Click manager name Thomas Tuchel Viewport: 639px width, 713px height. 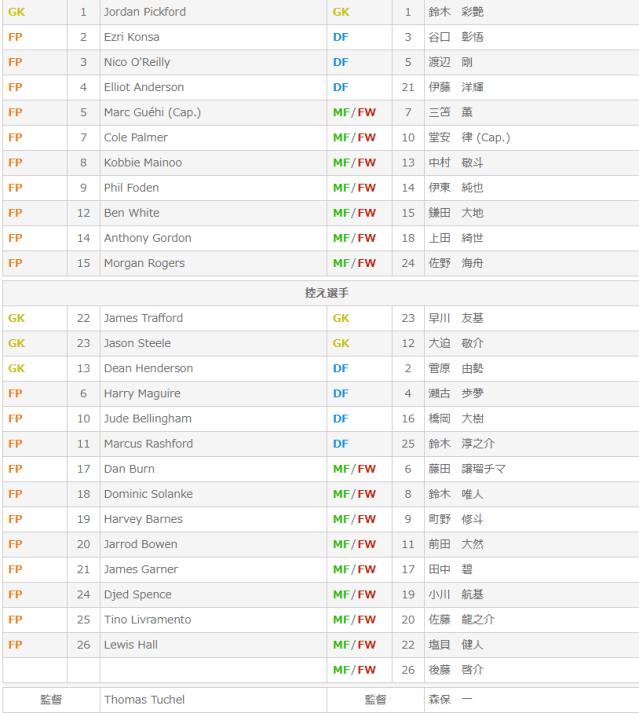144,699
